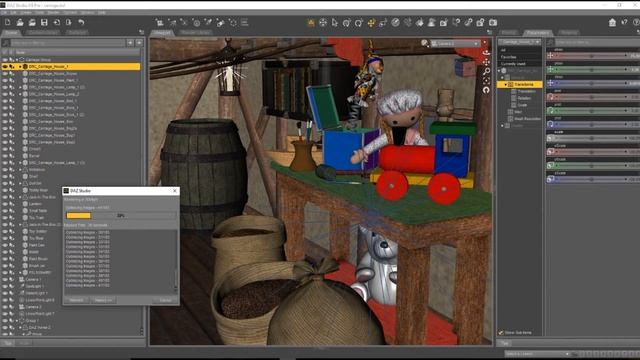Toggle the eye icon for Lantern

pyautogui.click(x=5, y=204)
